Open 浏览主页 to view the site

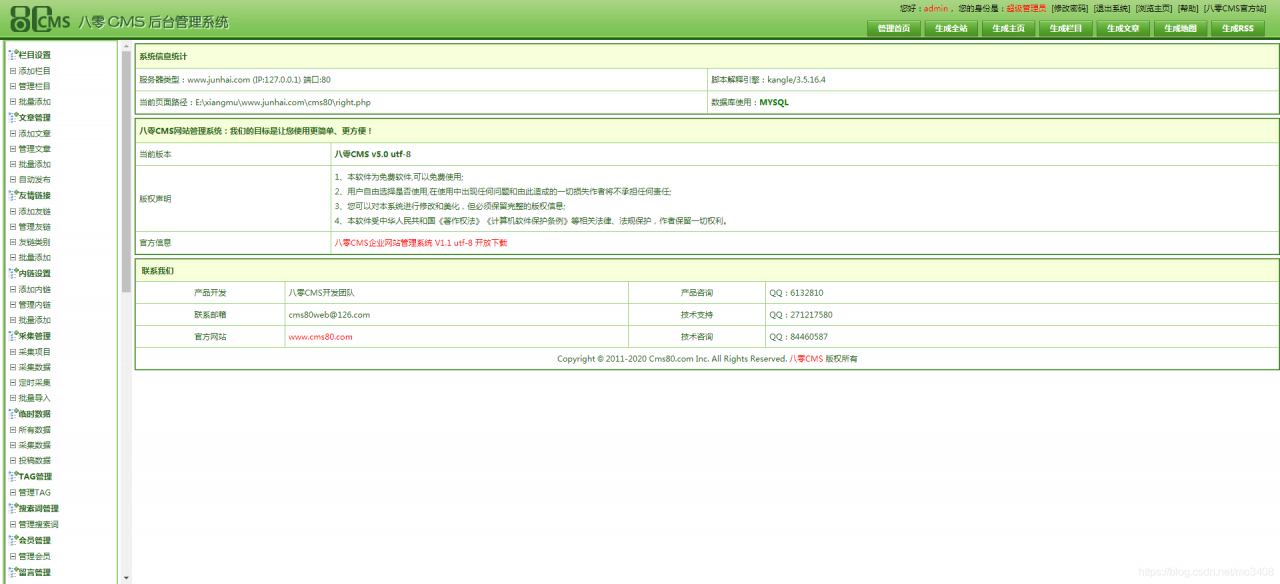[1154, 8]
